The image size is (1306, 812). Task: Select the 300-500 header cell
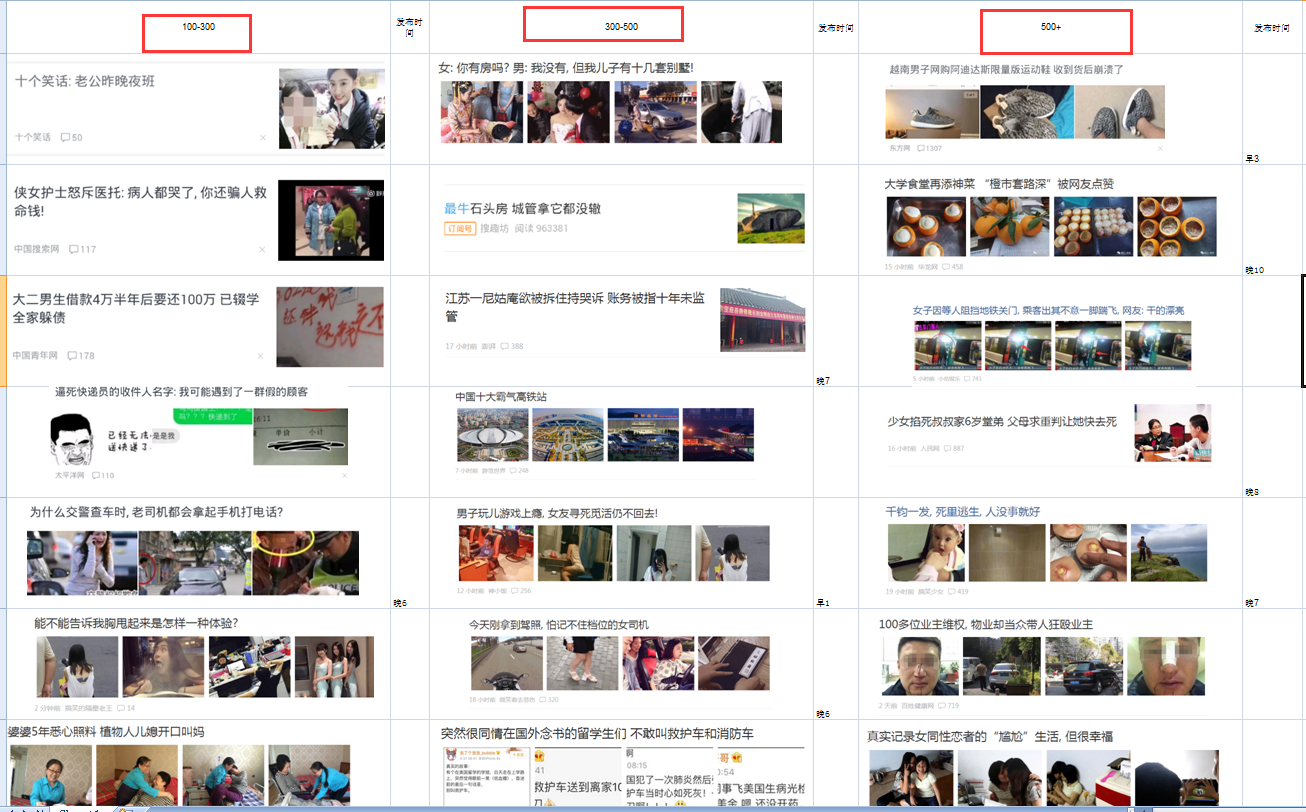[622, 27]
